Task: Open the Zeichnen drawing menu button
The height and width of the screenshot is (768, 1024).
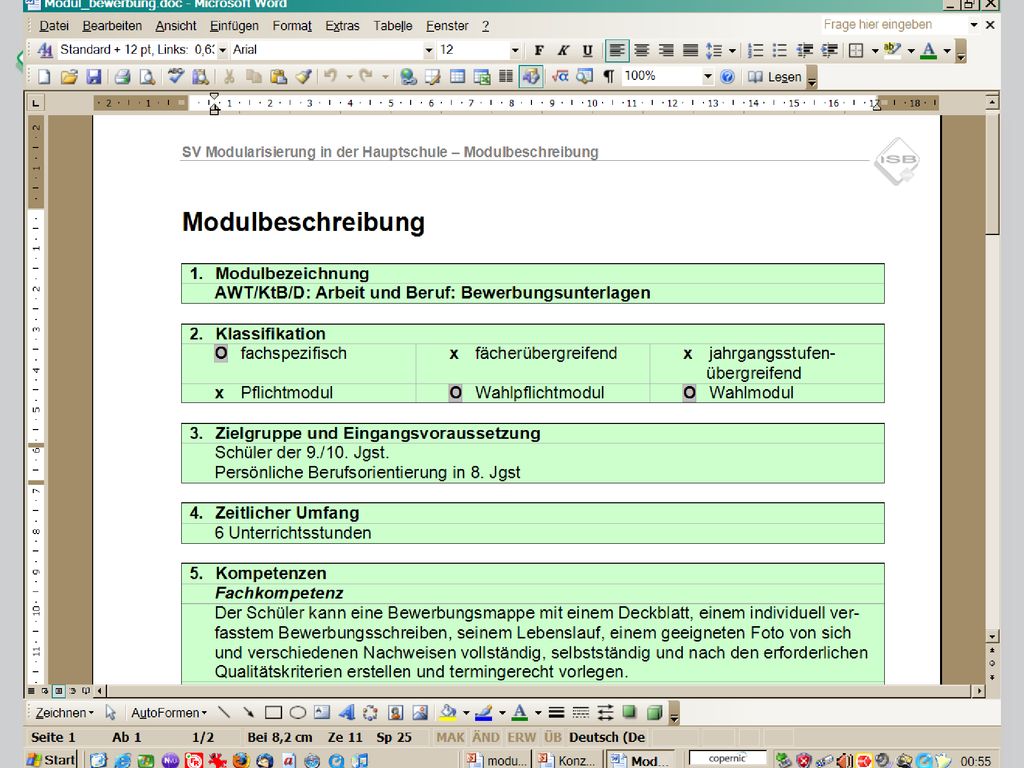Action: coord(64,712)
